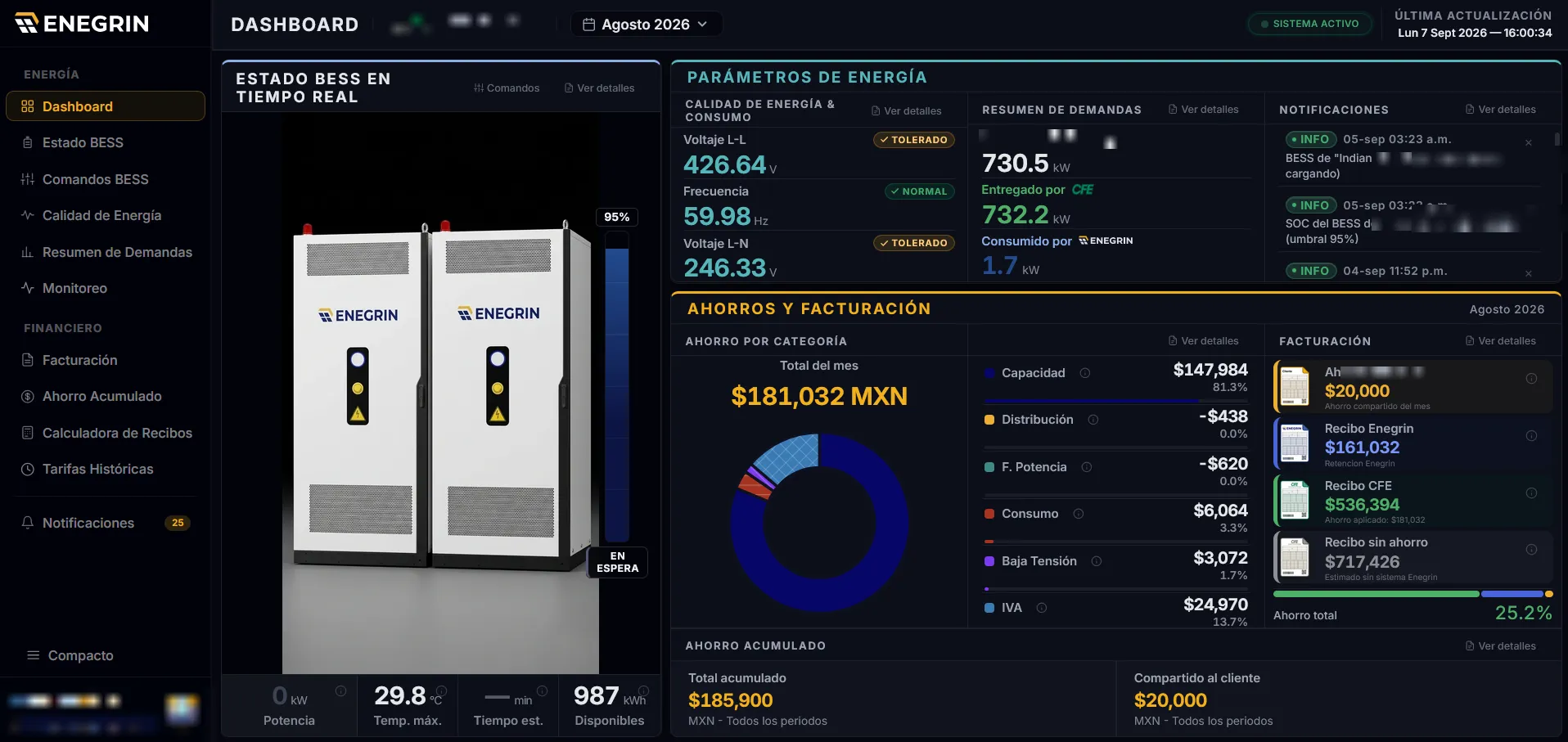1568x742 pixels.
Task: Click the Notificaciones bell icon
Action: pos(27,523)
